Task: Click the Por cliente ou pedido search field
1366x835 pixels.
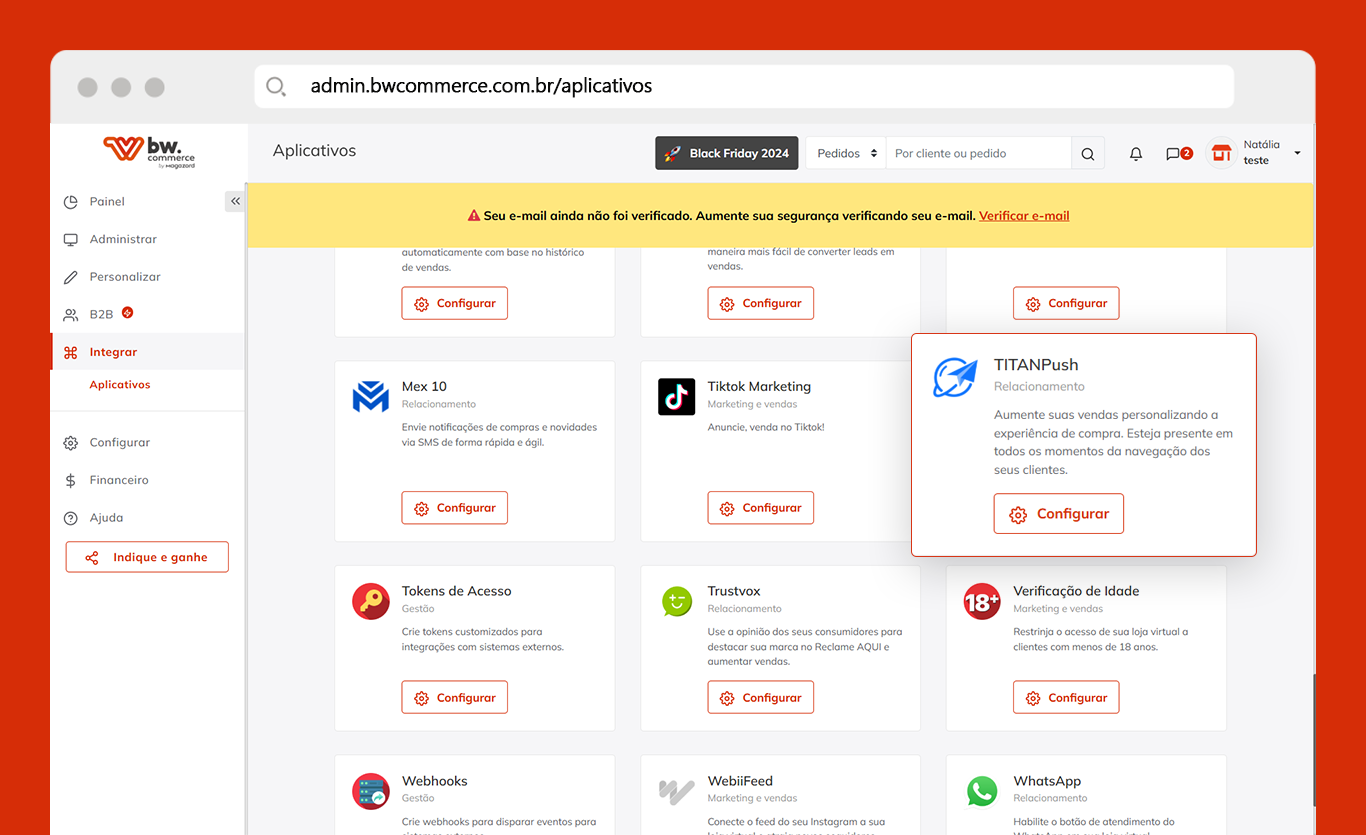Action: tap(978, 153)
